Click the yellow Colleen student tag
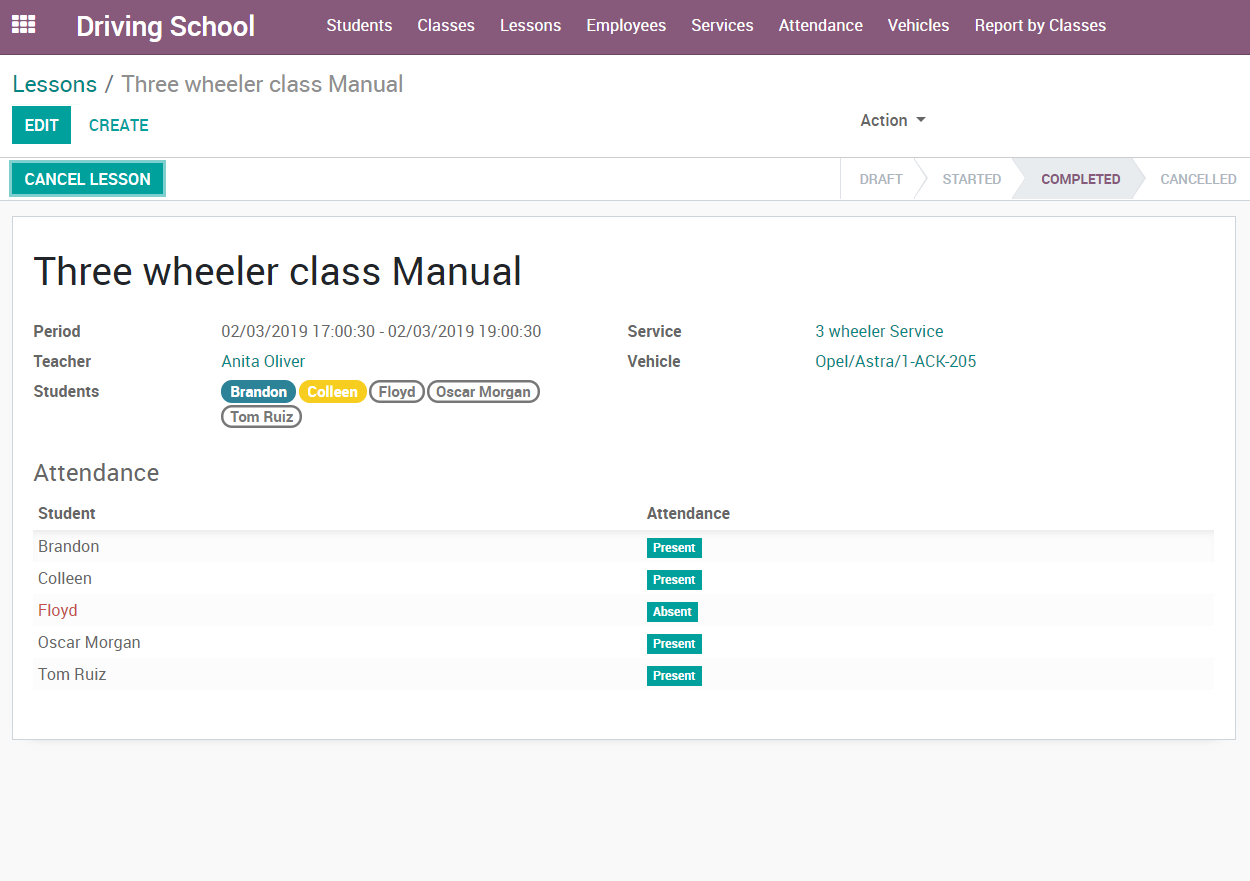Screen dimensions: 1250x881 332,392
